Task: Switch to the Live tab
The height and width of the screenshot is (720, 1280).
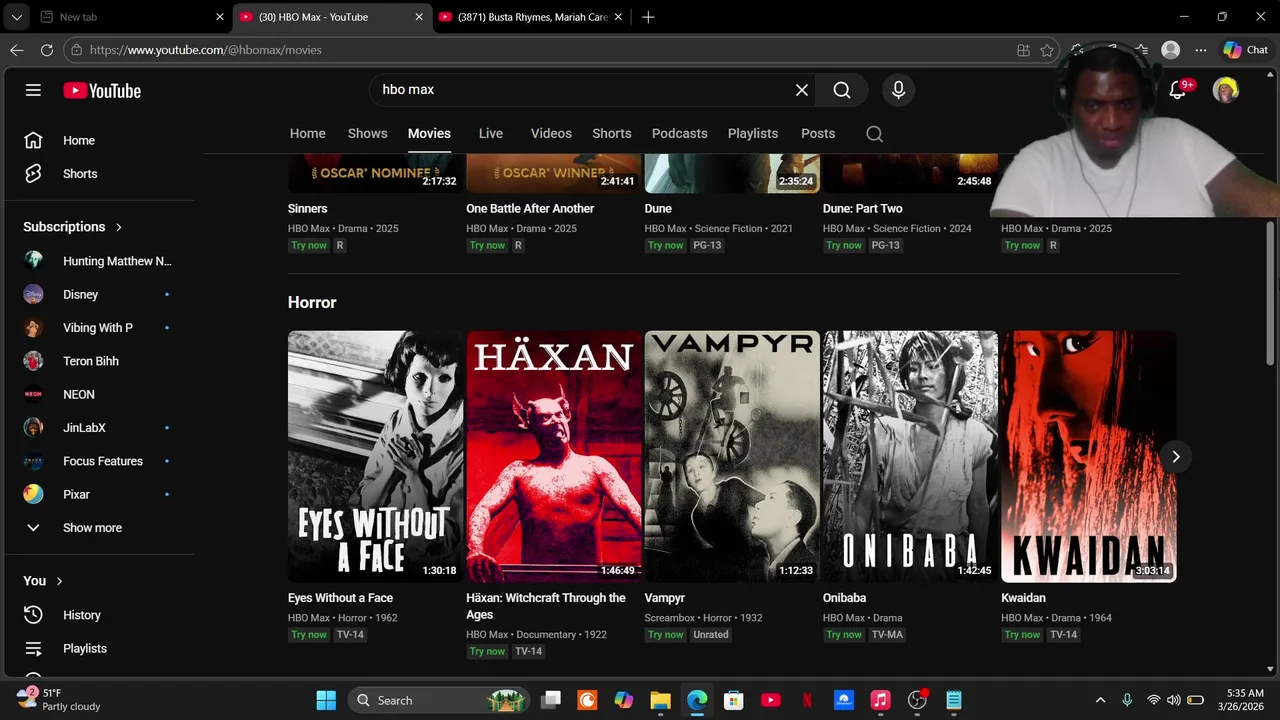Action: pos(491,133)
